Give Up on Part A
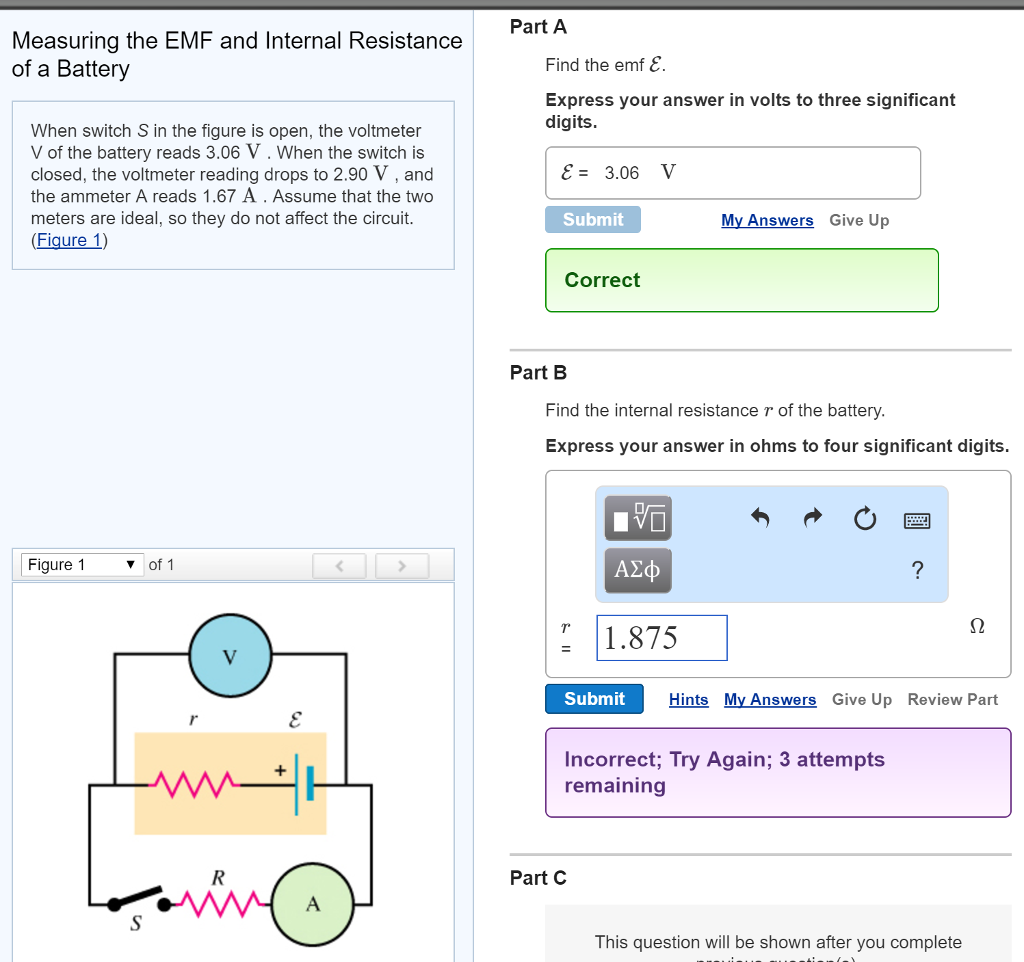 pyautogui.click(x=858, y=219)
